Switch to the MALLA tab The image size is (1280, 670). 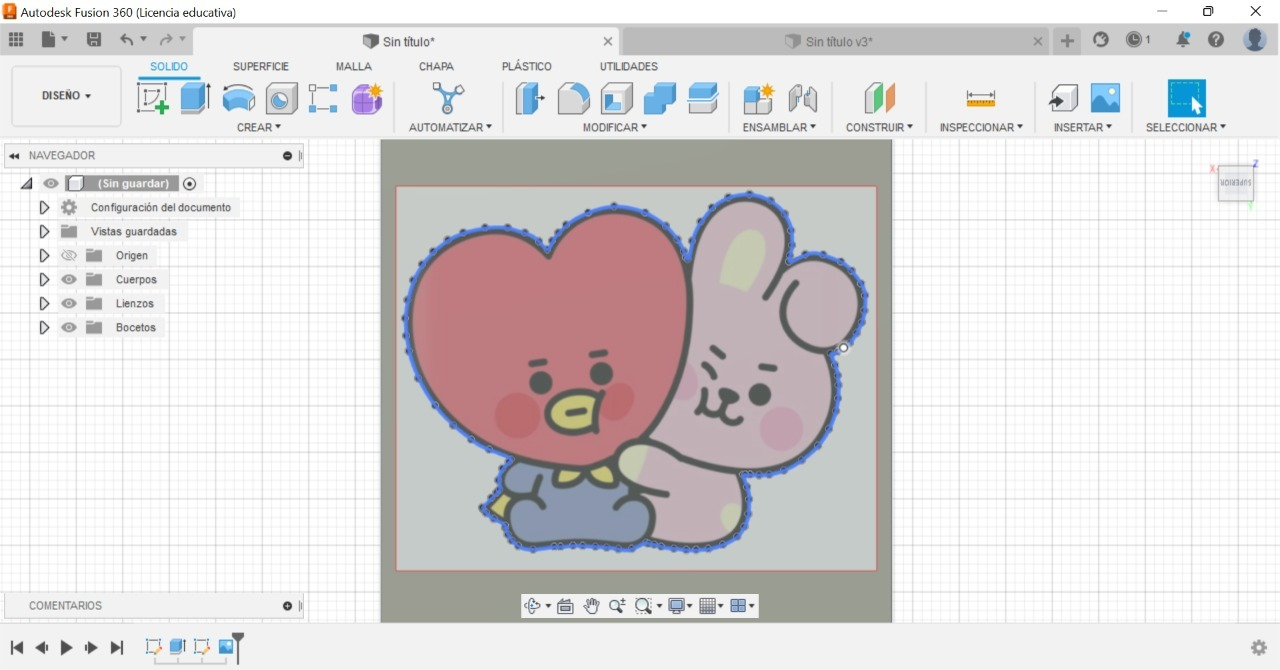(x=354, y=67)
